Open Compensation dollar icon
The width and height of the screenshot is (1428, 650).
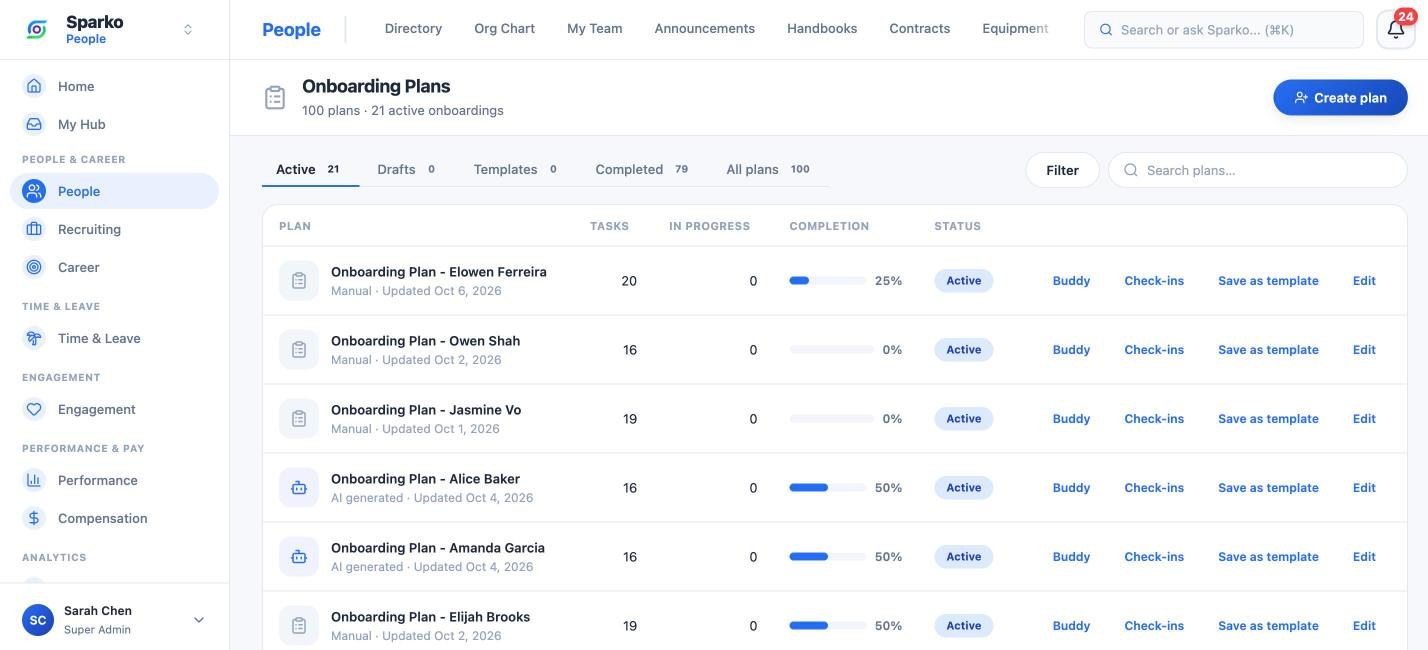point(34,518)
